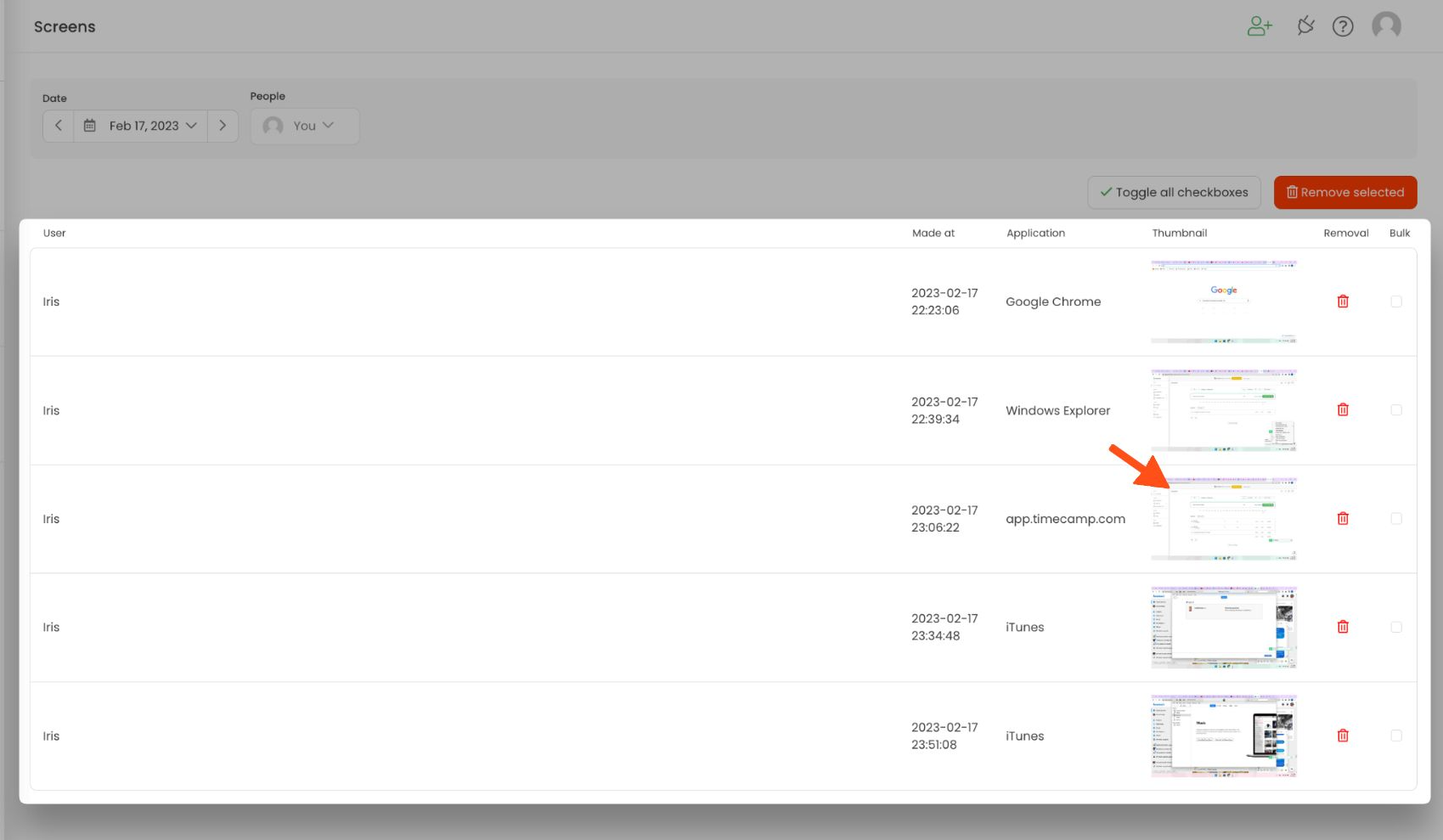Click the 'Made at' column header
Screen dimensions: 1443x840
point(933,233)
